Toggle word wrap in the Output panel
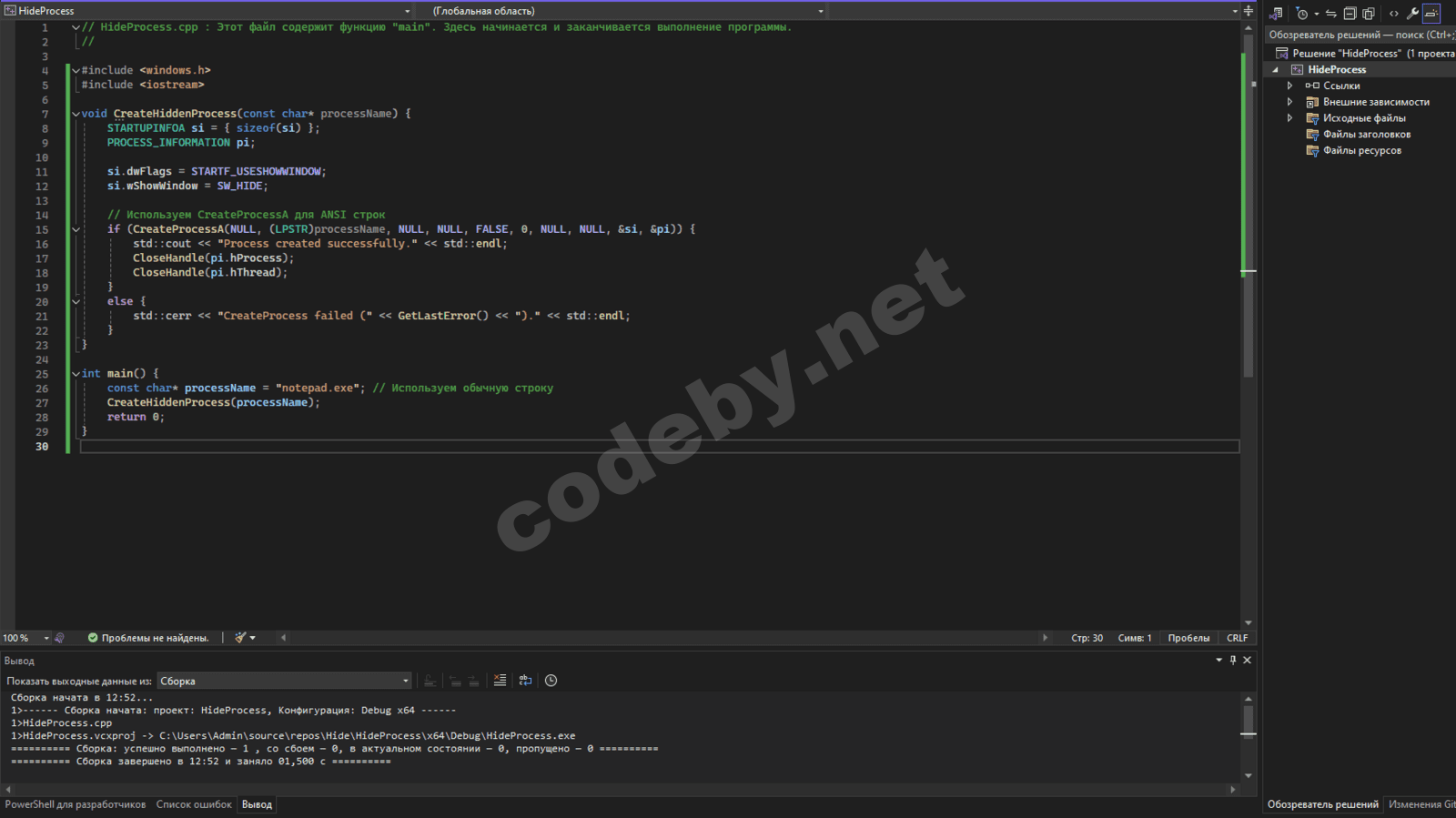This screenshot has width=1456, height=818. coord(525,681)
